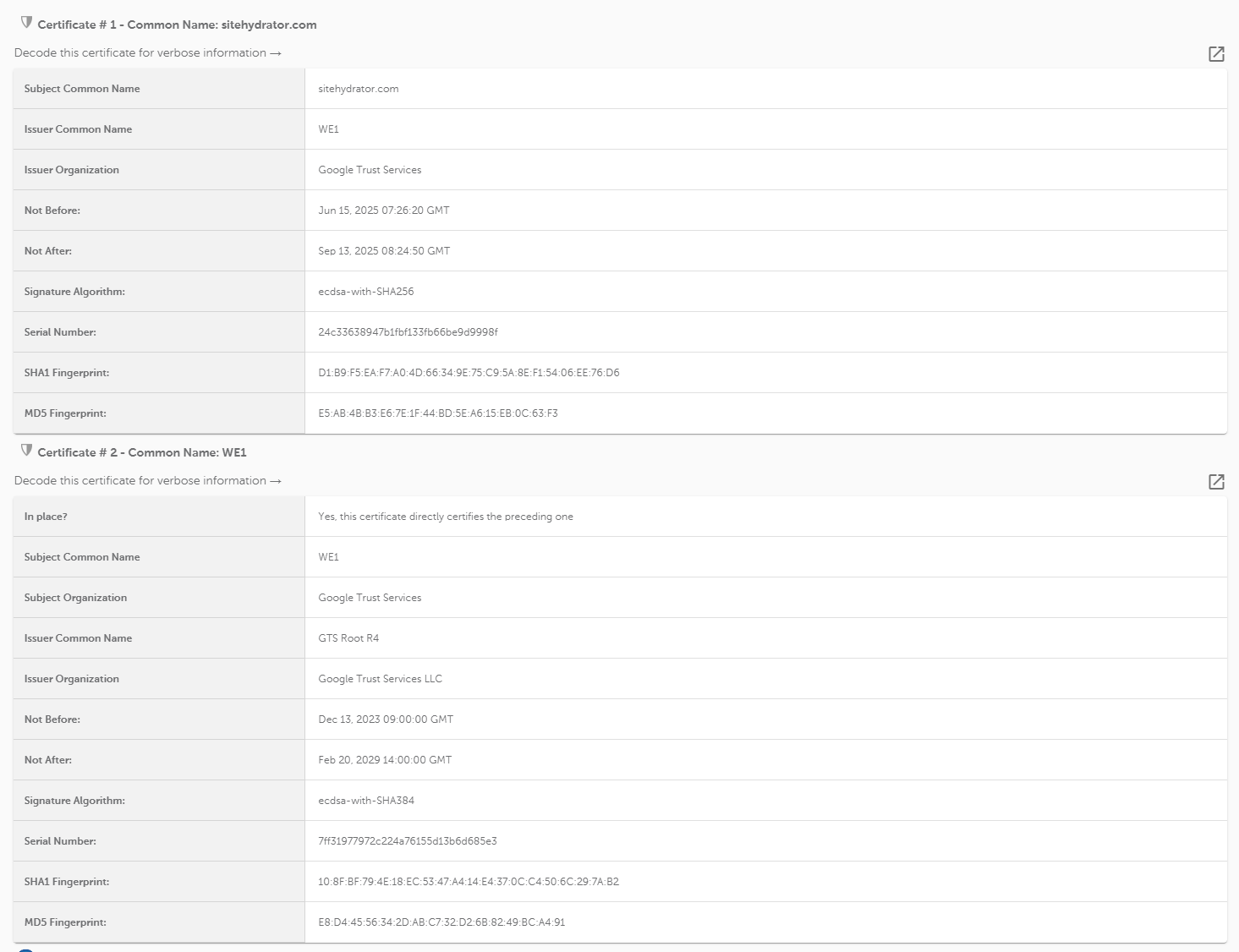Follow the decode link under Certificate # 2
This screenshot has height=952, width=1239.
pos(148,480)
